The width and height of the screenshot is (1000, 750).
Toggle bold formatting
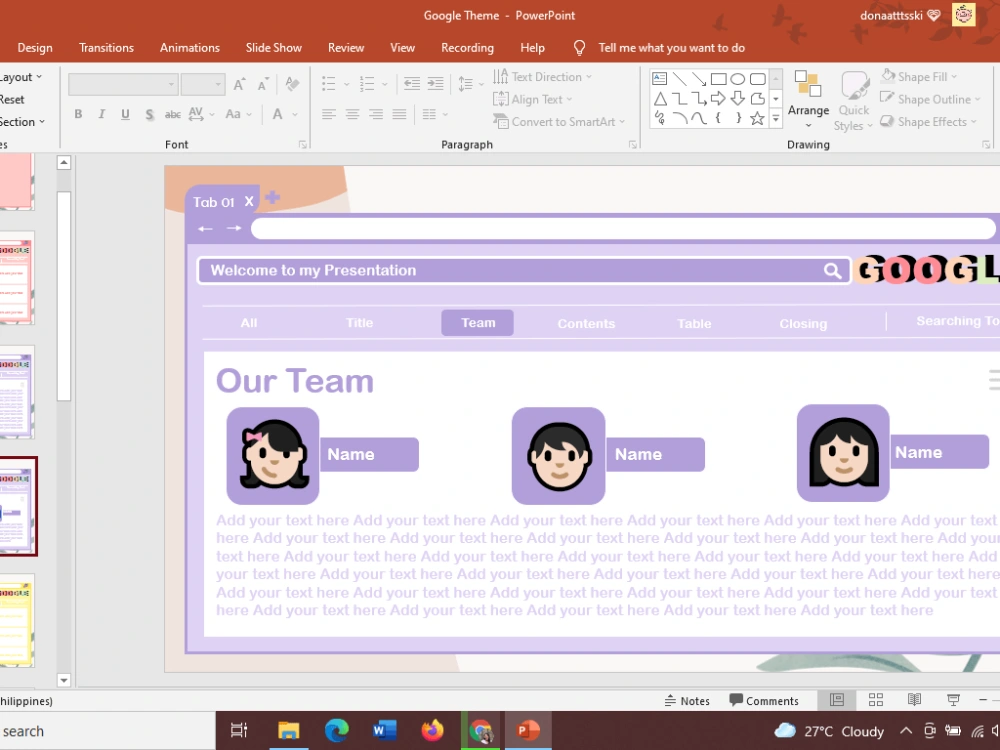tap(78, 114)
